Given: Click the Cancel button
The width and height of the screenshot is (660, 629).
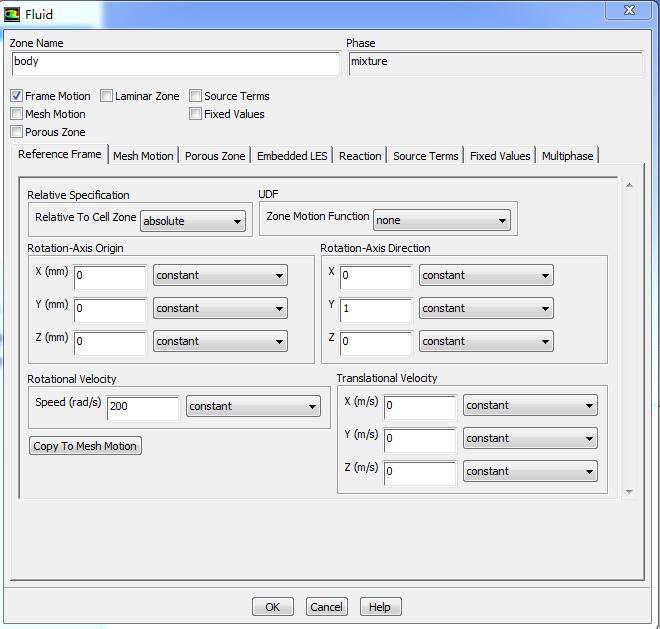Looking at the screenshot, I should coord(327,607).
